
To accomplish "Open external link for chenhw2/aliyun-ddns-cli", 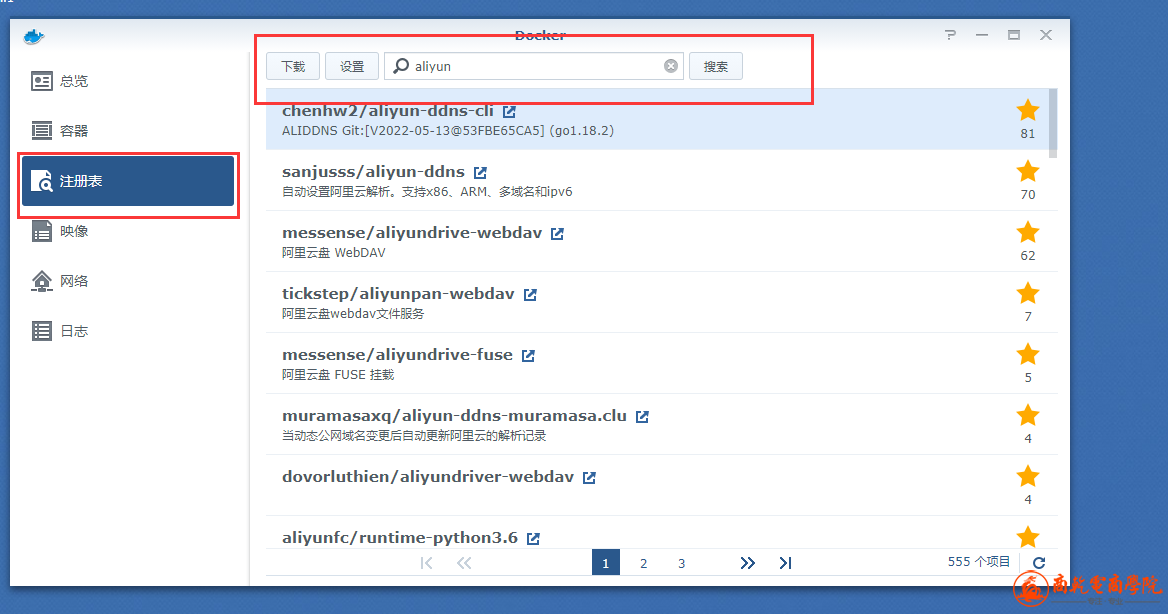I will click(x=510, y=112).
